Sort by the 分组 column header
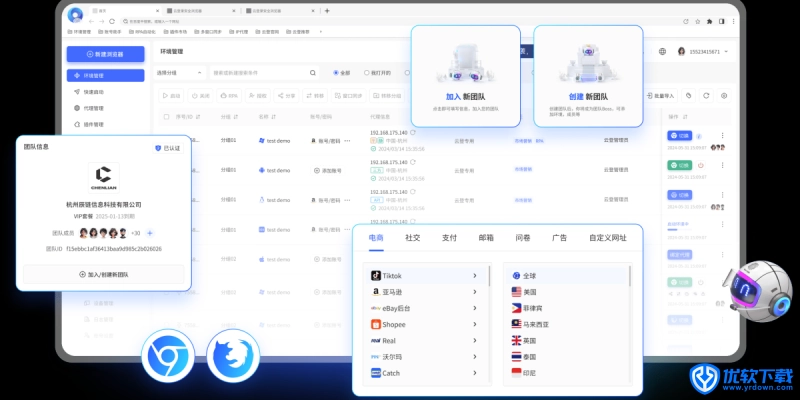 [230, 117]
